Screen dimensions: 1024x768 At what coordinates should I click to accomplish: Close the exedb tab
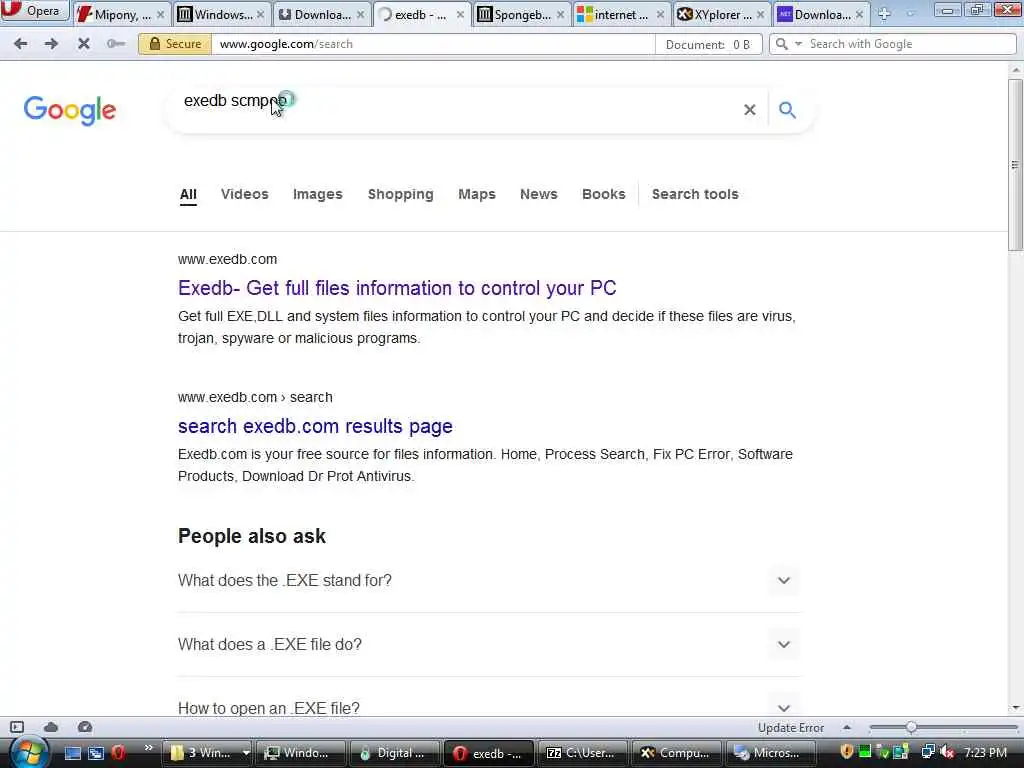460,14
